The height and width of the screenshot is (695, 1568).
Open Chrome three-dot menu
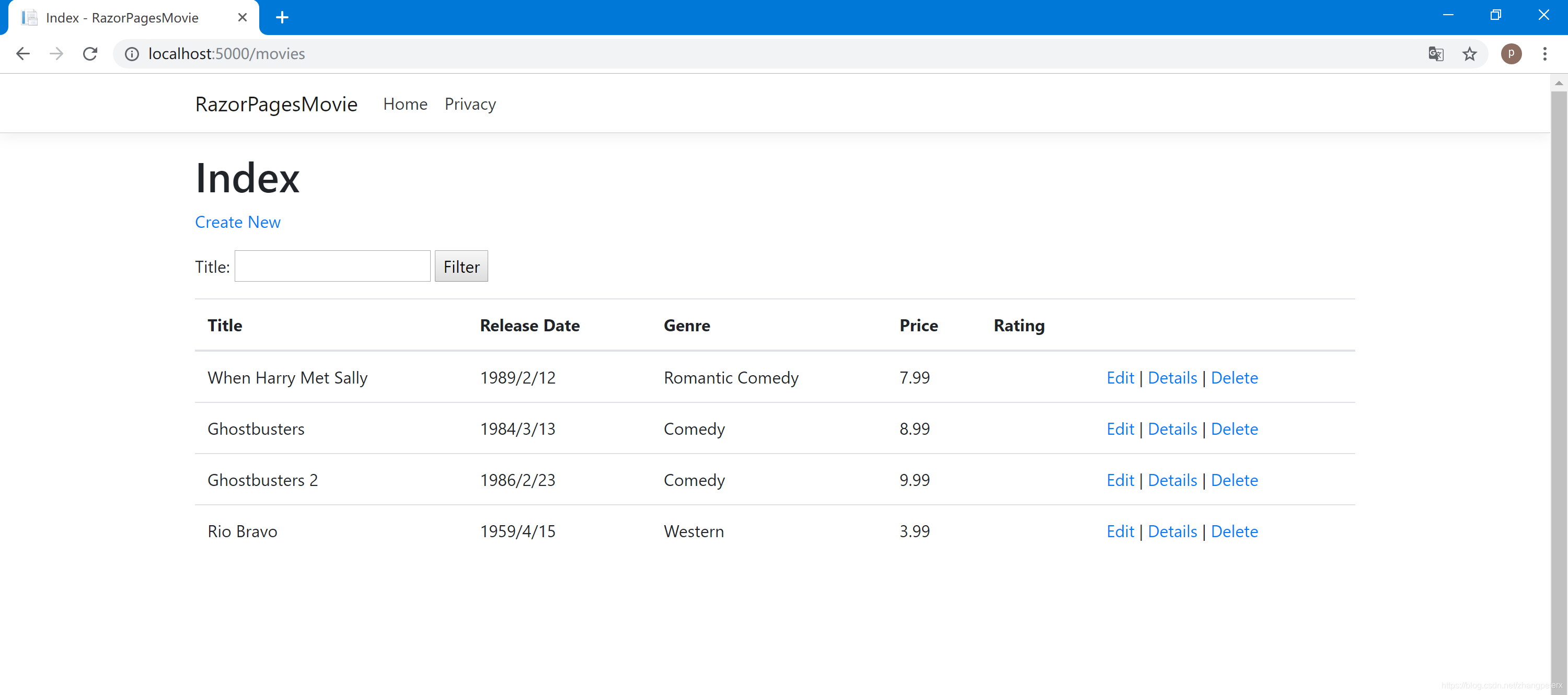tap(1544, 53)
